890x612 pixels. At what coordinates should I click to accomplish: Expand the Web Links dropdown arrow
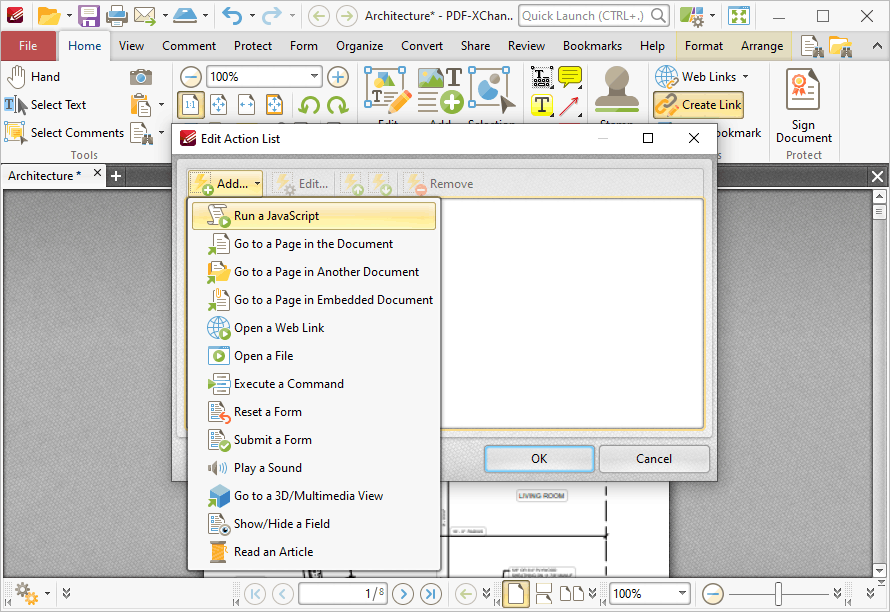(745, 77)
